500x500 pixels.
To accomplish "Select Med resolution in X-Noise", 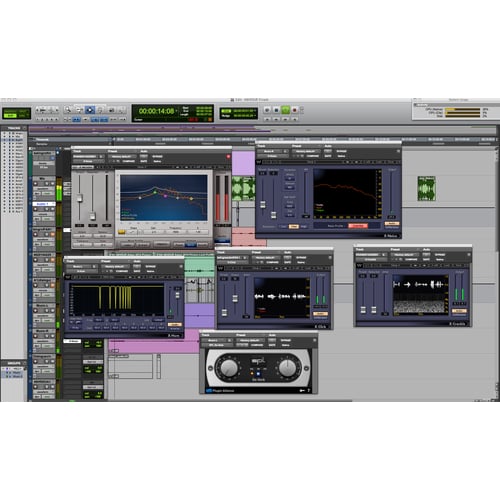I will click(x=293, y=226).
